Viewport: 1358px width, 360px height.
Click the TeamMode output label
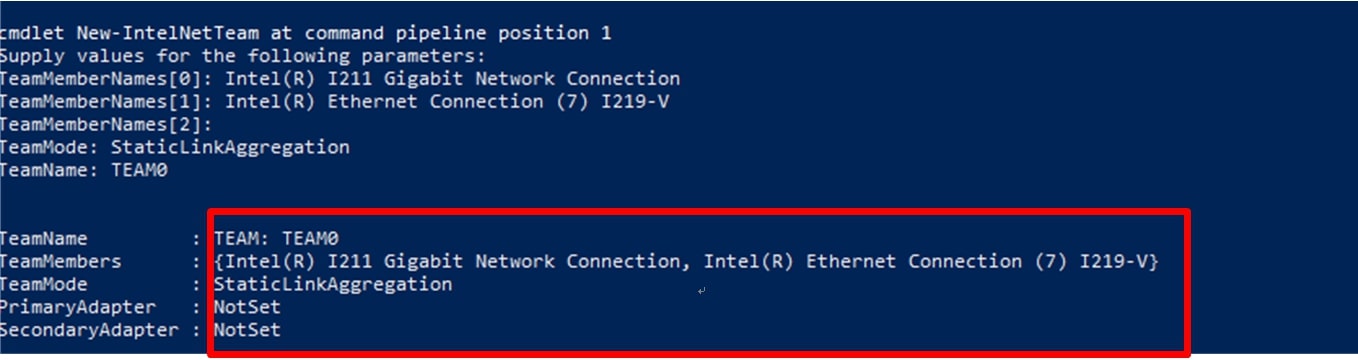pyautogui.click(x=44, y=284)
